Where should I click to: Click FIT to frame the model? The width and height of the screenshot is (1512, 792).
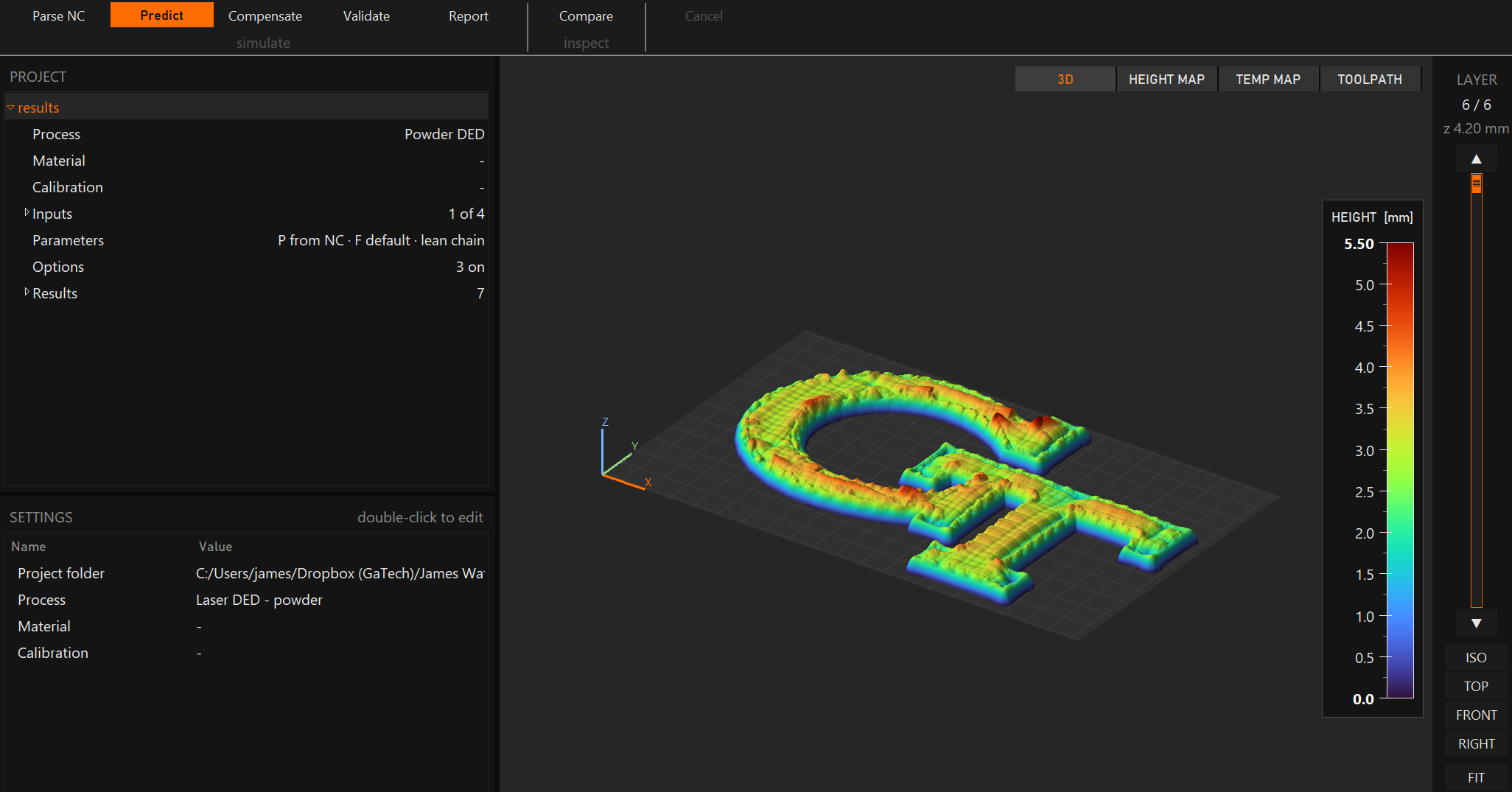point(1476,777)
